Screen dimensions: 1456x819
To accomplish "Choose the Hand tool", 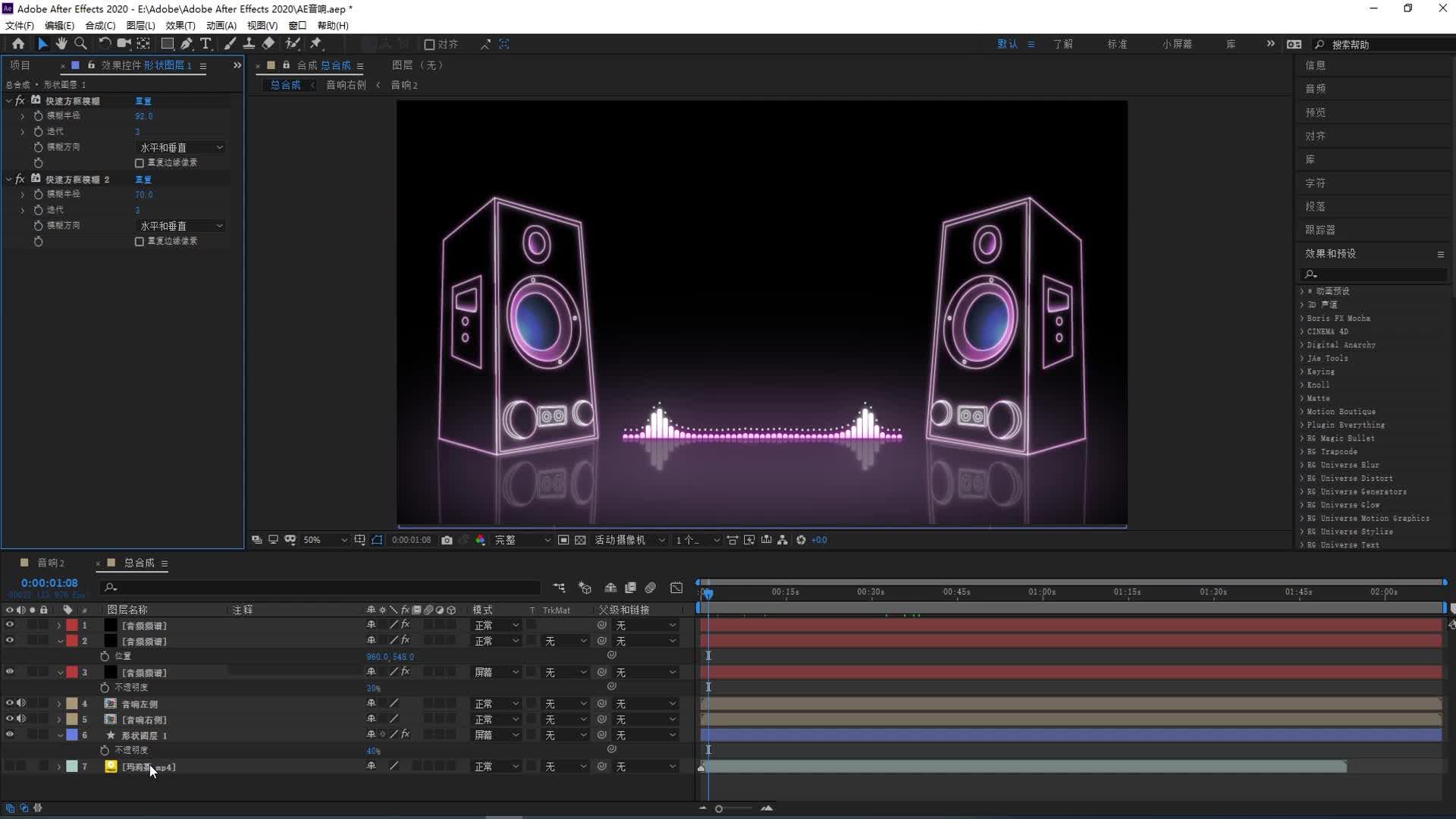I will (x=61, y=44).
